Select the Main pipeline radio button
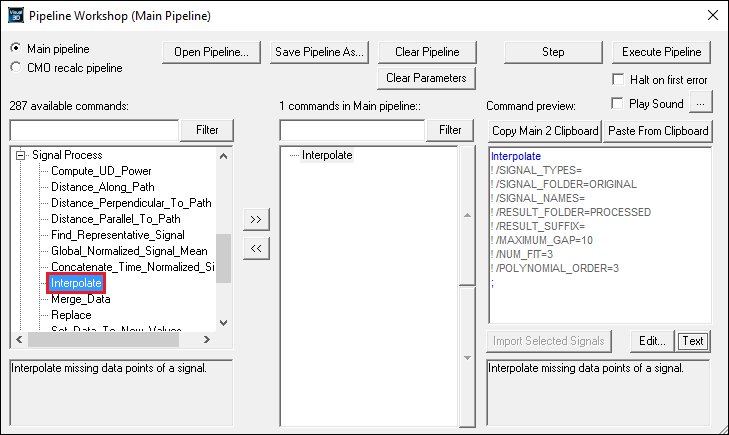This screenshot has width=729, height=435. click(x=16, y=48)
